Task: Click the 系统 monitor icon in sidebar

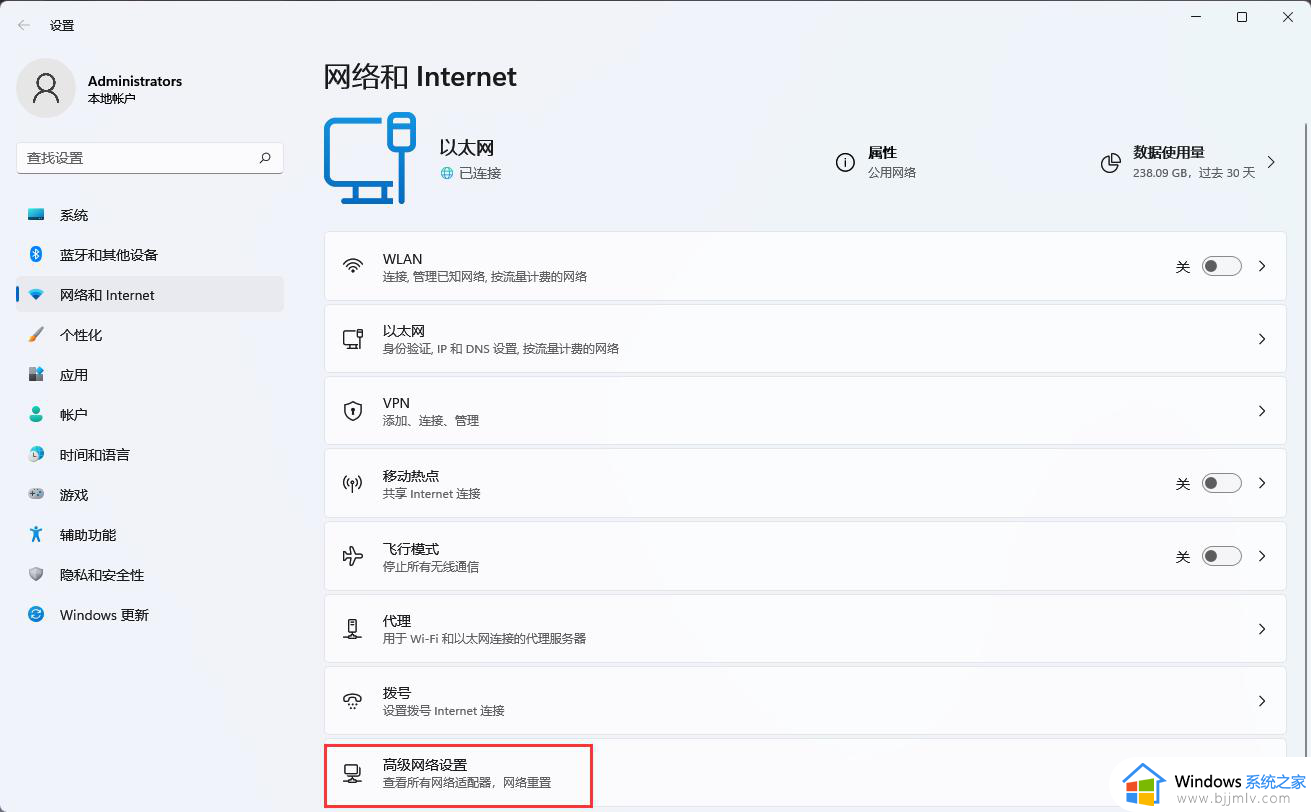Action: click(36, 215)
